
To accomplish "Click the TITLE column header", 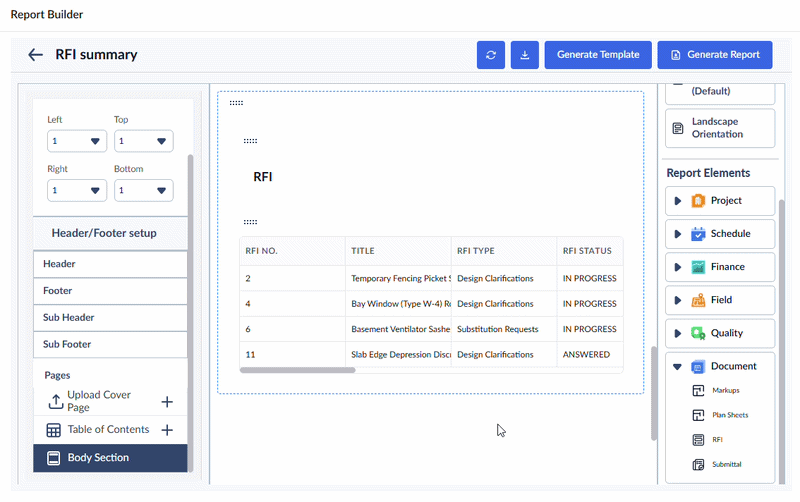I will tap(398, 251).
